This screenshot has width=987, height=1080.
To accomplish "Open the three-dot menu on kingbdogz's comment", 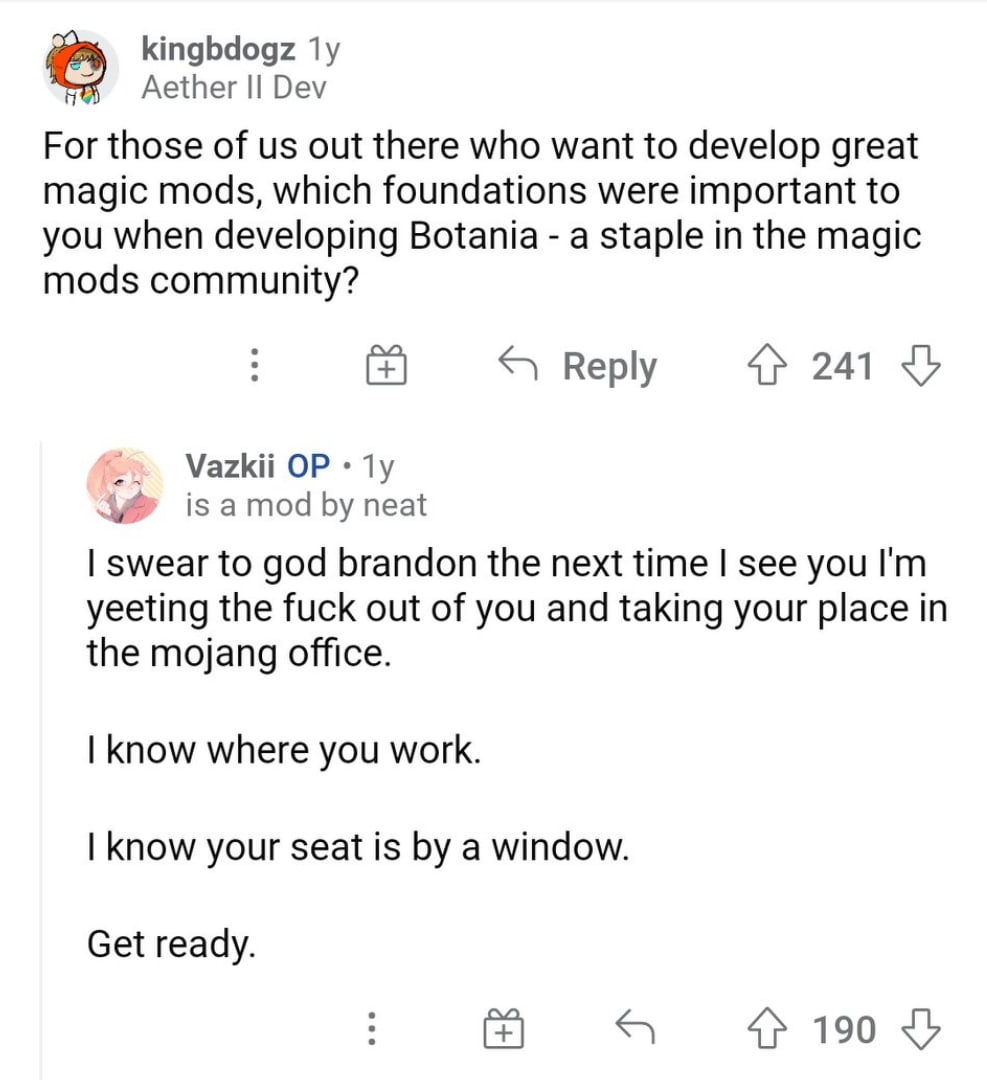I will [x=254, y=365].
